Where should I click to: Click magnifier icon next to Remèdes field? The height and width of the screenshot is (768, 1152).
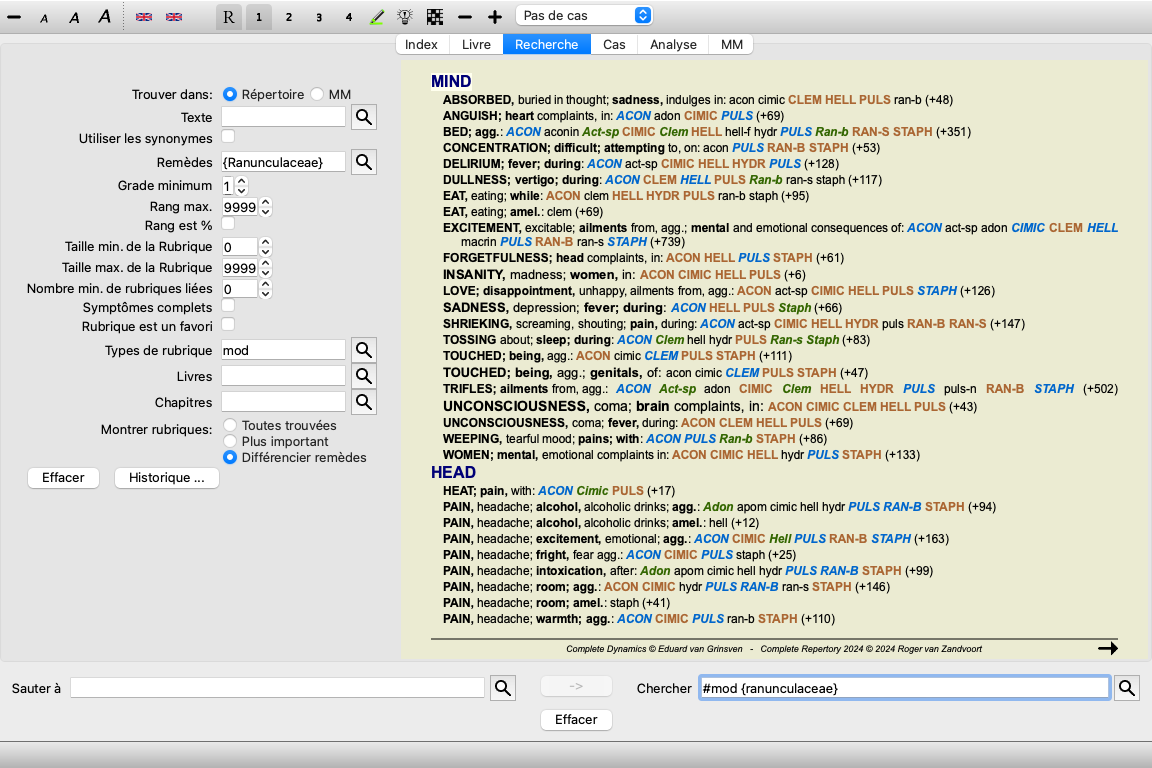click(x=364, y=162)
